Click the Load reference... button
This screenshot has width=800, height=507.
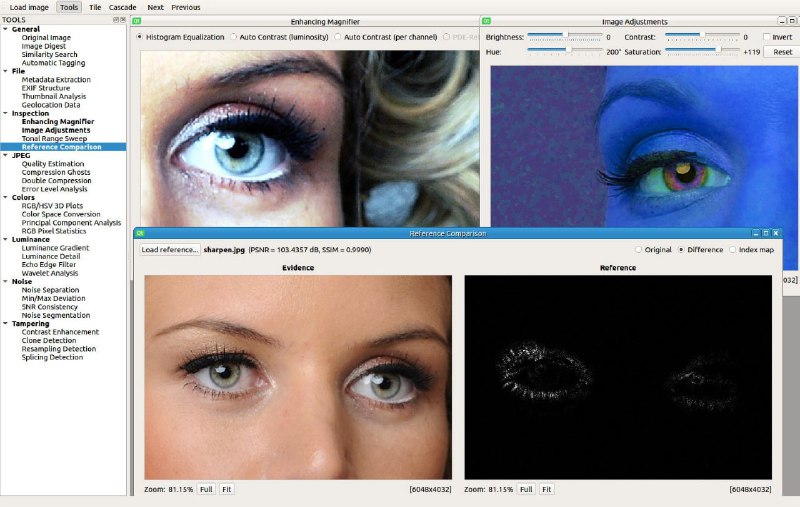[169, 249]
